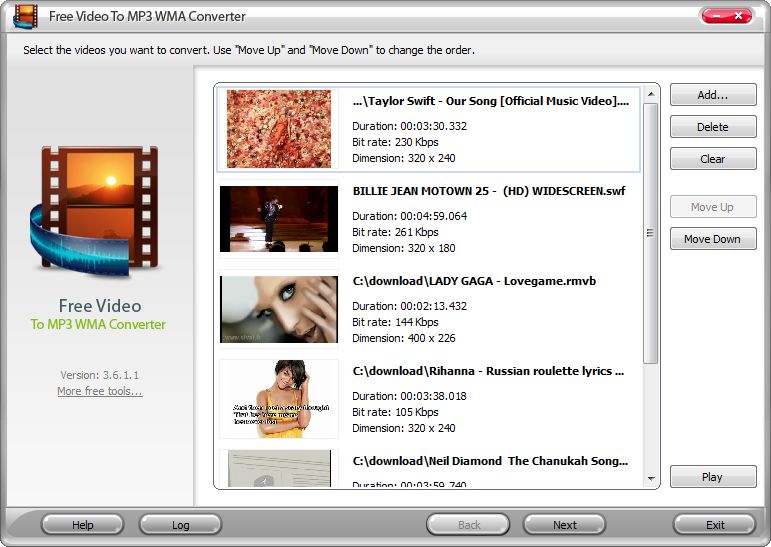
Task: Click Bit rate: 105 Kbps text
Action: click(x=395, y=412)
